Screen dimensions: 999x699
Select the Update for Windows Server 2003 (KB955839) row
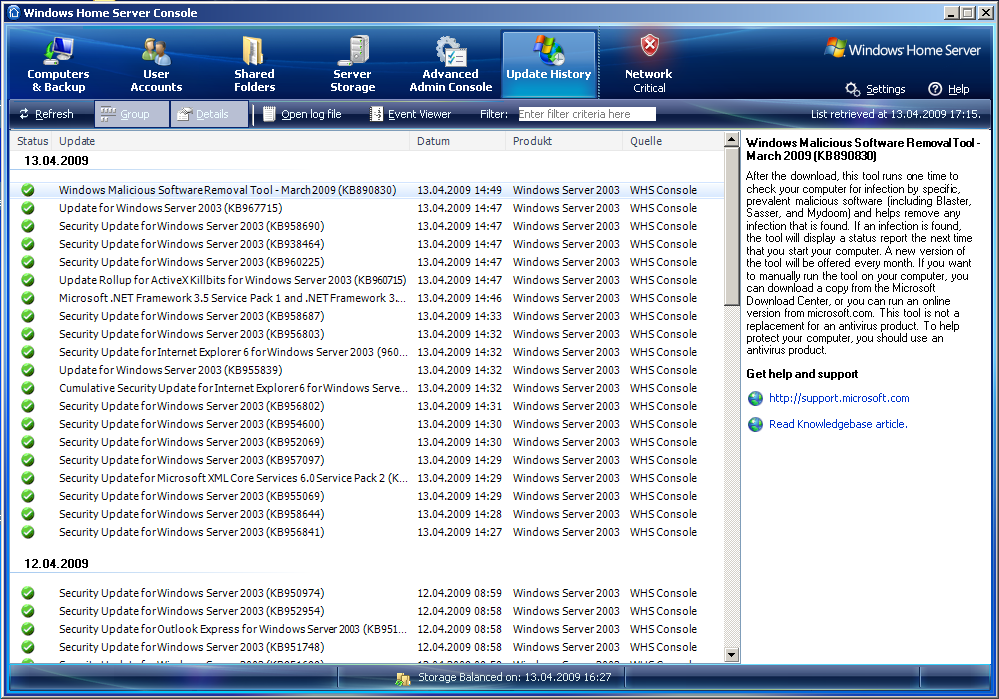[366, 370]
